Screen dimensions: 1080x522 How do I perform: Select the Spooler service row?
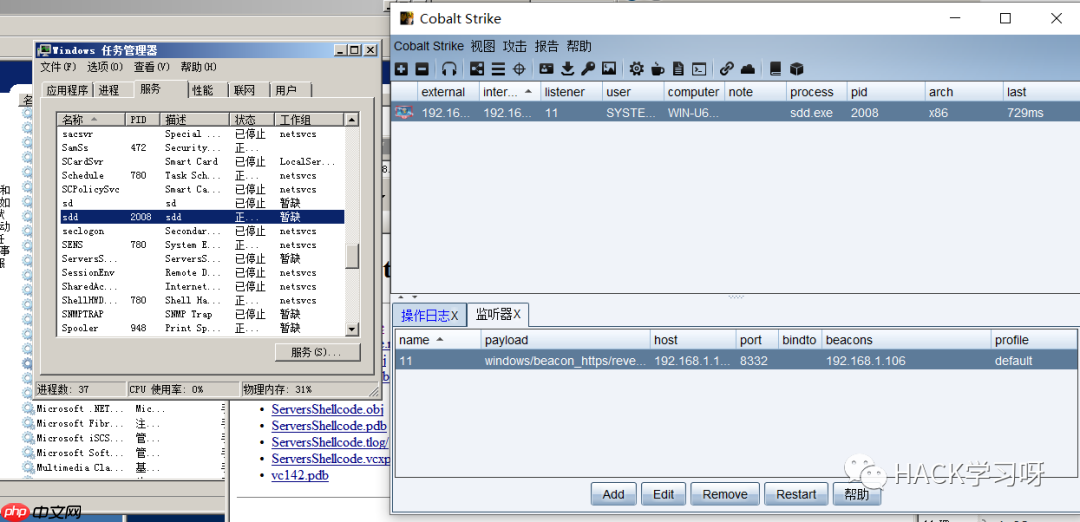coord(202,328)
